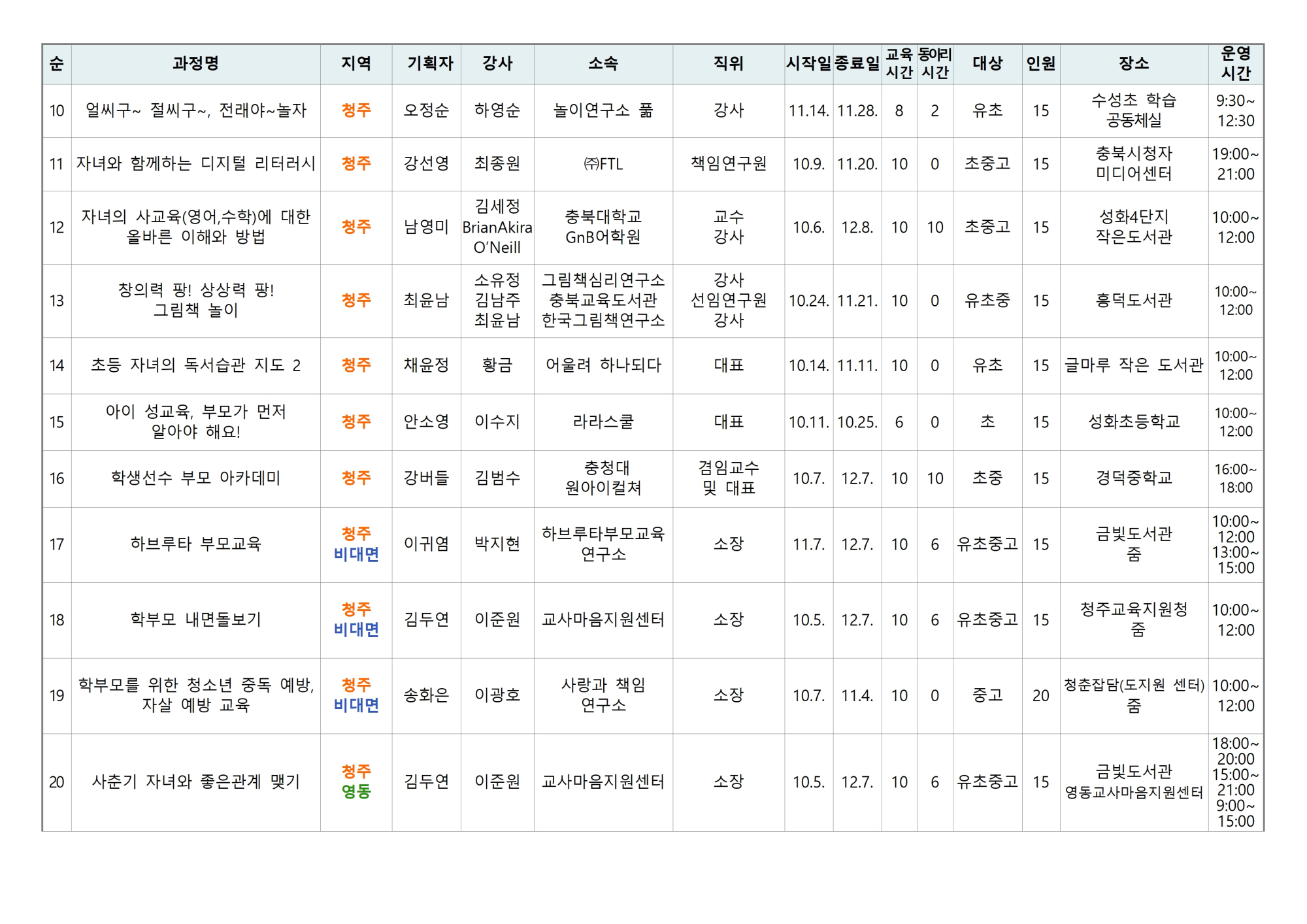This screenshot has width=1307, height=924.
Task: Click affiliation 사랑과 책임 연구소
Action: coord(603,695)
